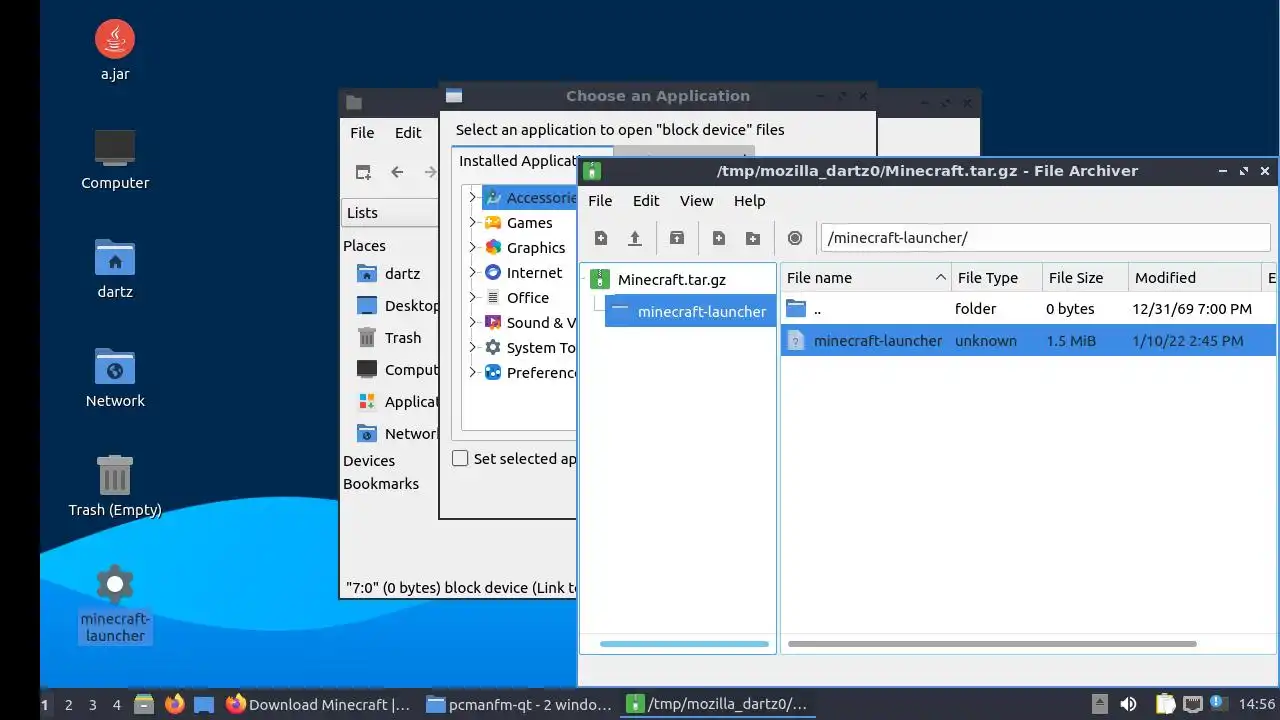The width and height of the screenshot is (1280, 720).
Task: Expand the Graphics category
Action: 473,247
